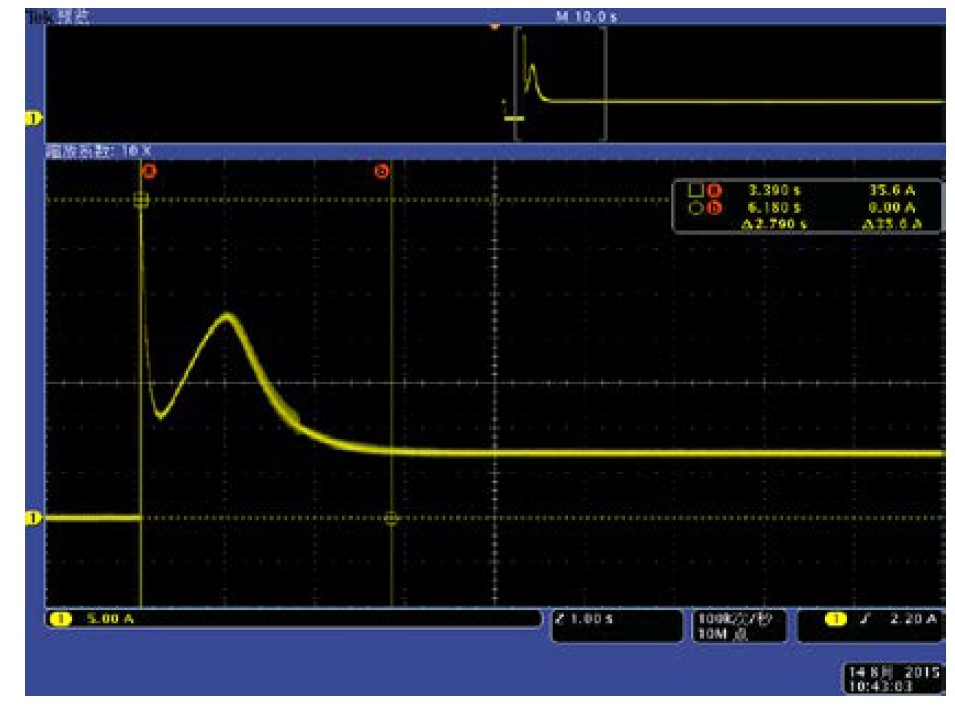955x706 pixels.
Task: Click cursor b crosshair on ground level
Action: point(391,519)
